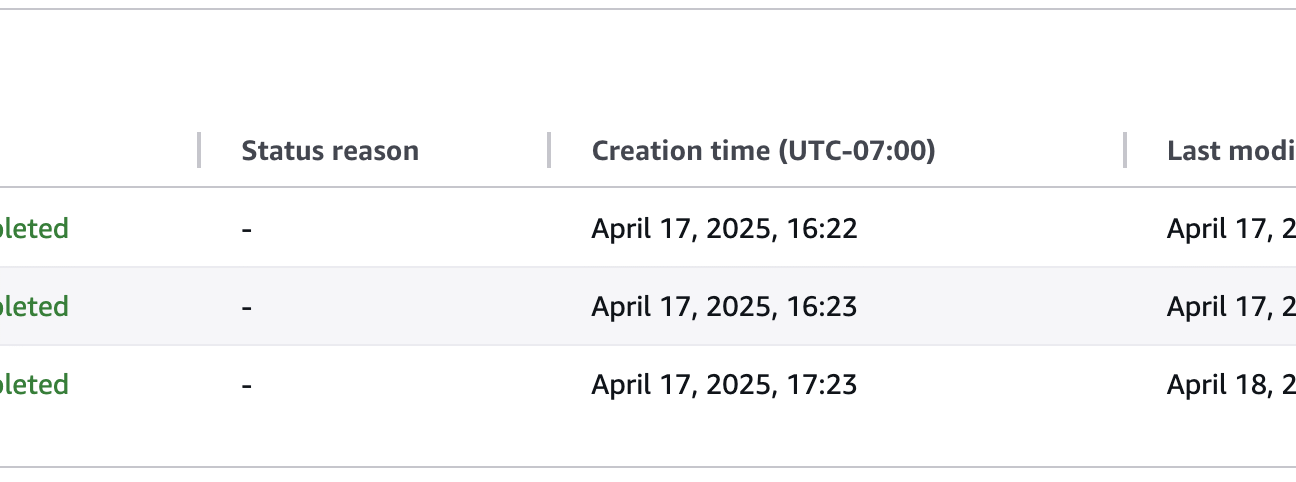
Task: Click last modified date in the 16:22 row
Action: coord(1231,229)
